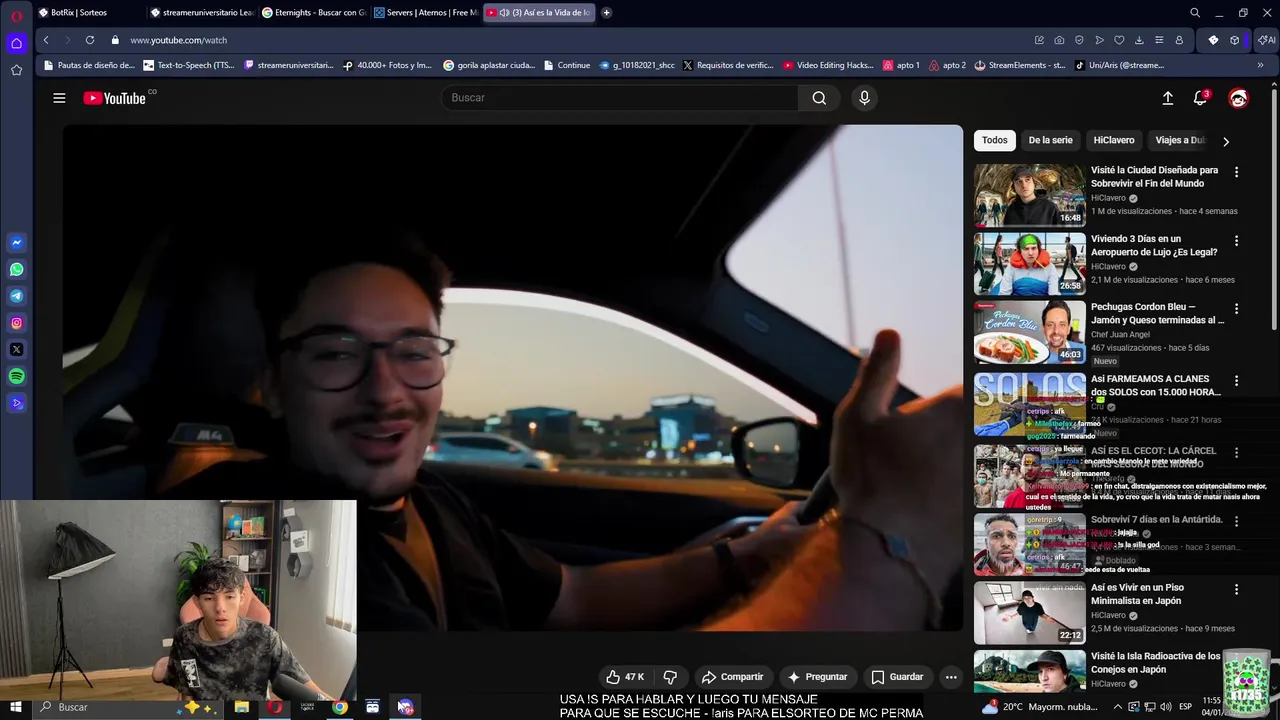Open the Opera downloads icon in toolbar
Viewport: 1280px width, 720px height.
click(x=1139, y=40)
